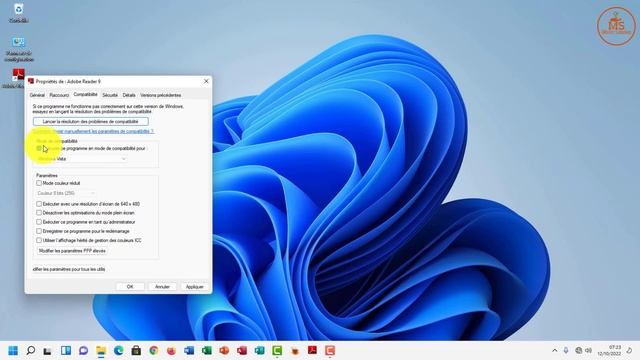
Task: Open the taskbar Search magnifier
Action: (x=31, y=350)
